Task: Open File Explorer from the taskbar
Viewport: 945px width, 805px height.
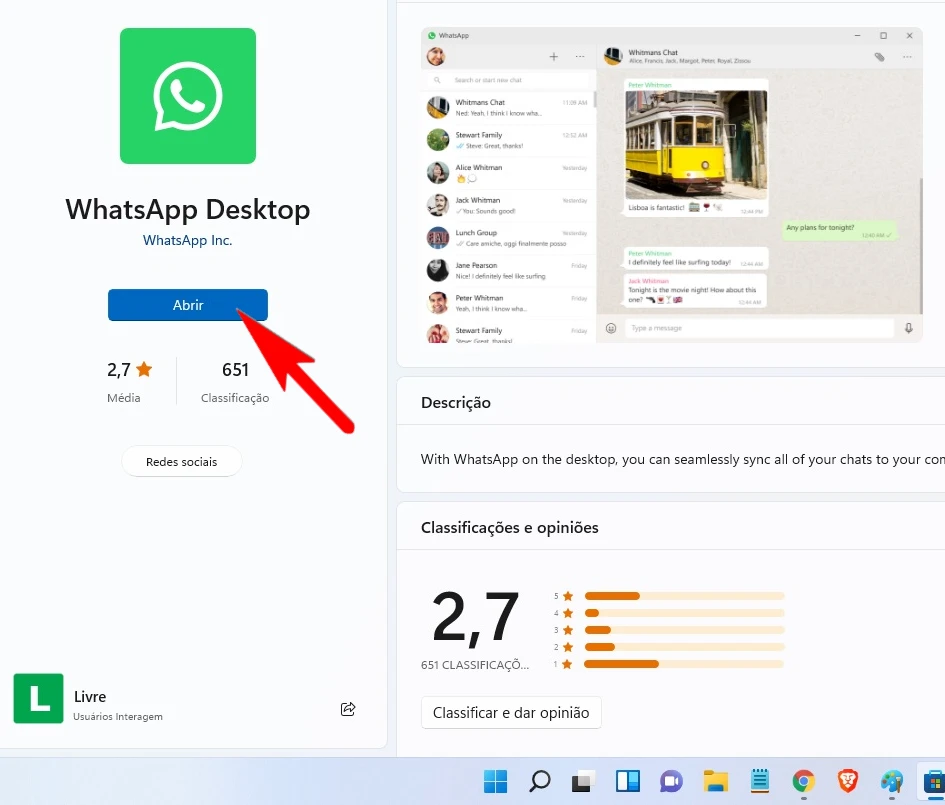Action: point(715,782)
